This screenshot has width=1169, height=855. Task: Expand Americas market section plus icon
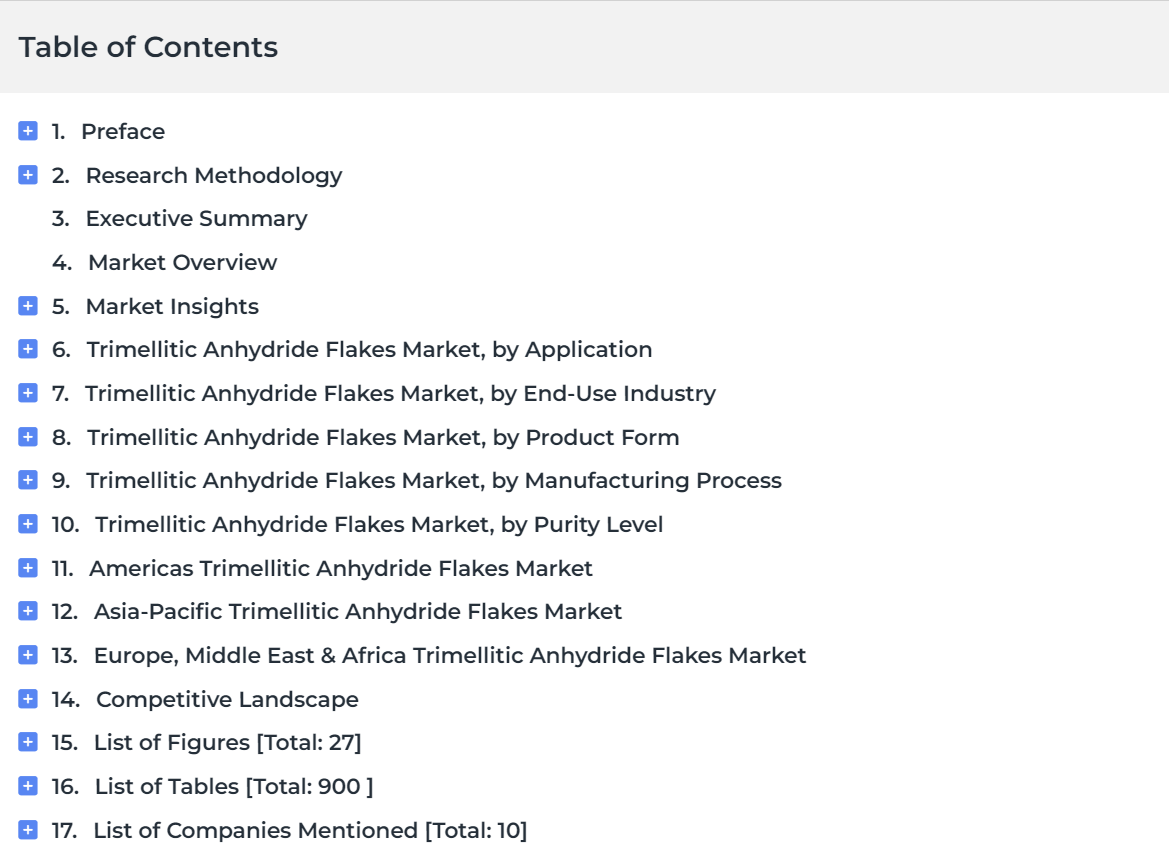pos(28,568)
